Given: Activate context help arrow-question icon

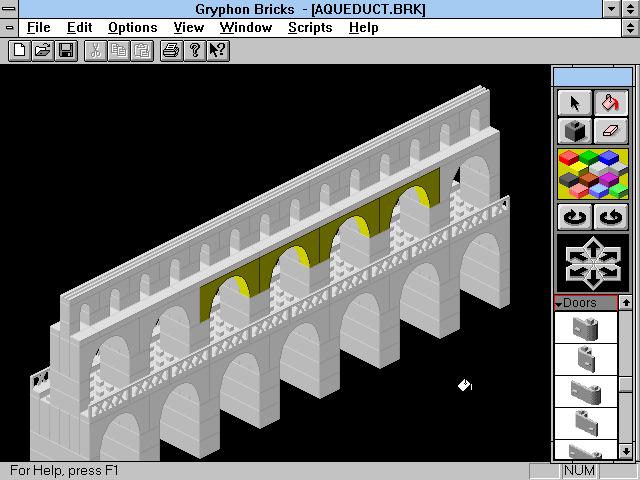Looking at the screenshot, I should pyautogui.click(x=218, y=51).
